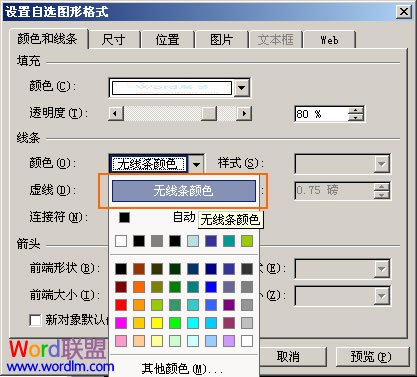417x377 pixels.
Task: Pick the gold swatch
Action: tap(139, 323)
